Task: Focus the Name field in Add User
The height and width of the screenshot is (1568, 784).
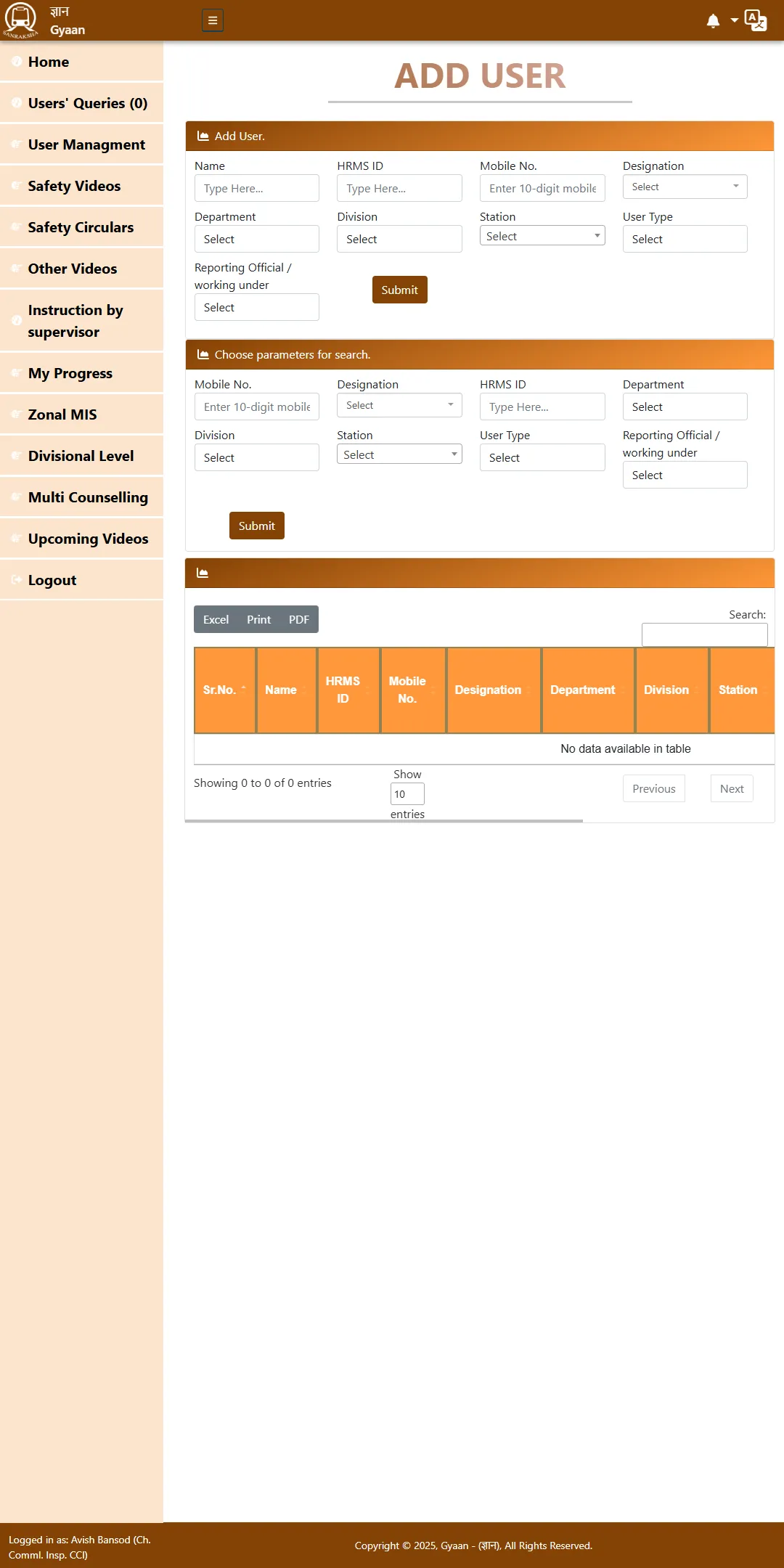Action: (257, 188)
